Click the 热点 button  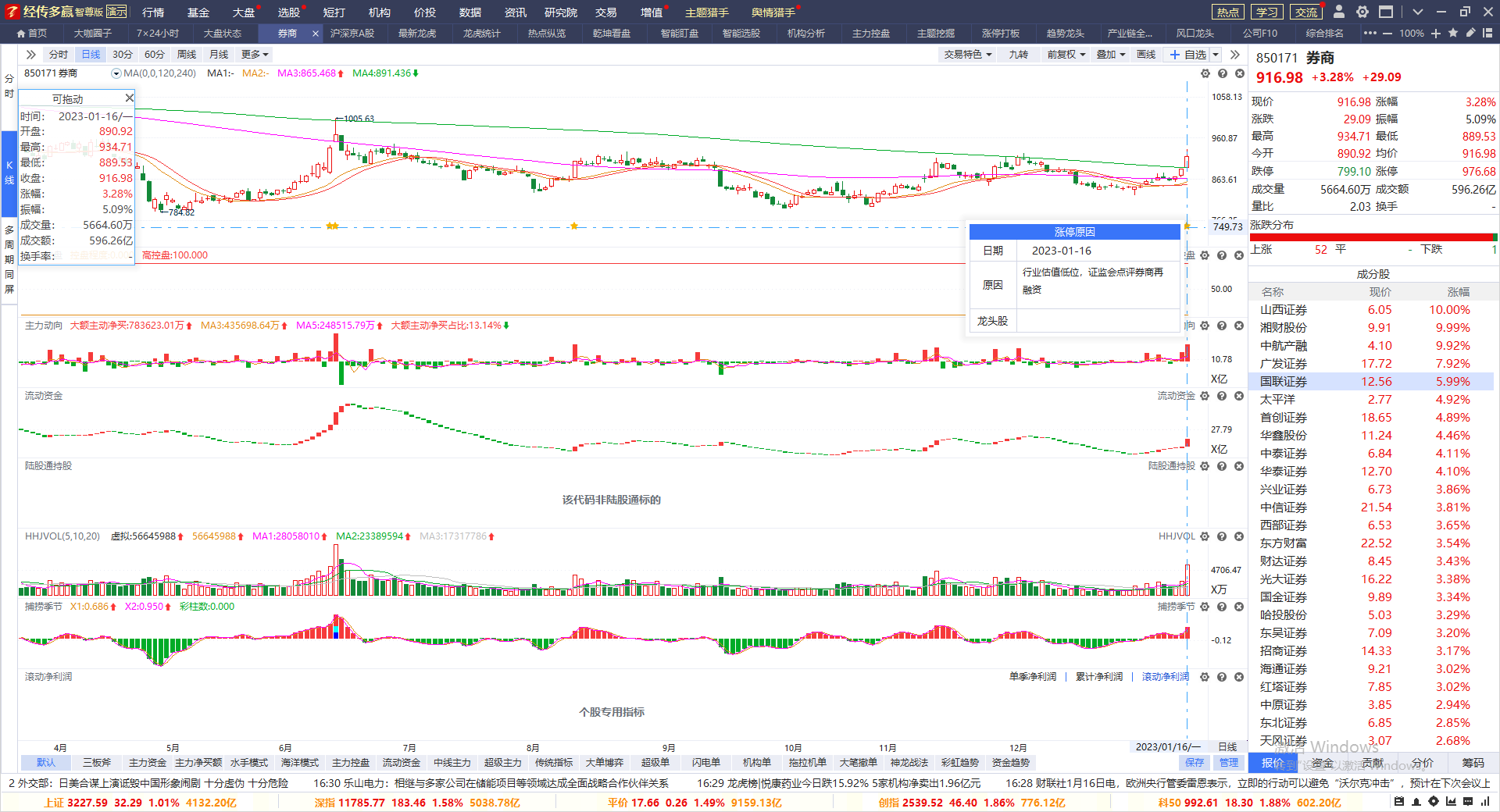(x=1227, y=12)
